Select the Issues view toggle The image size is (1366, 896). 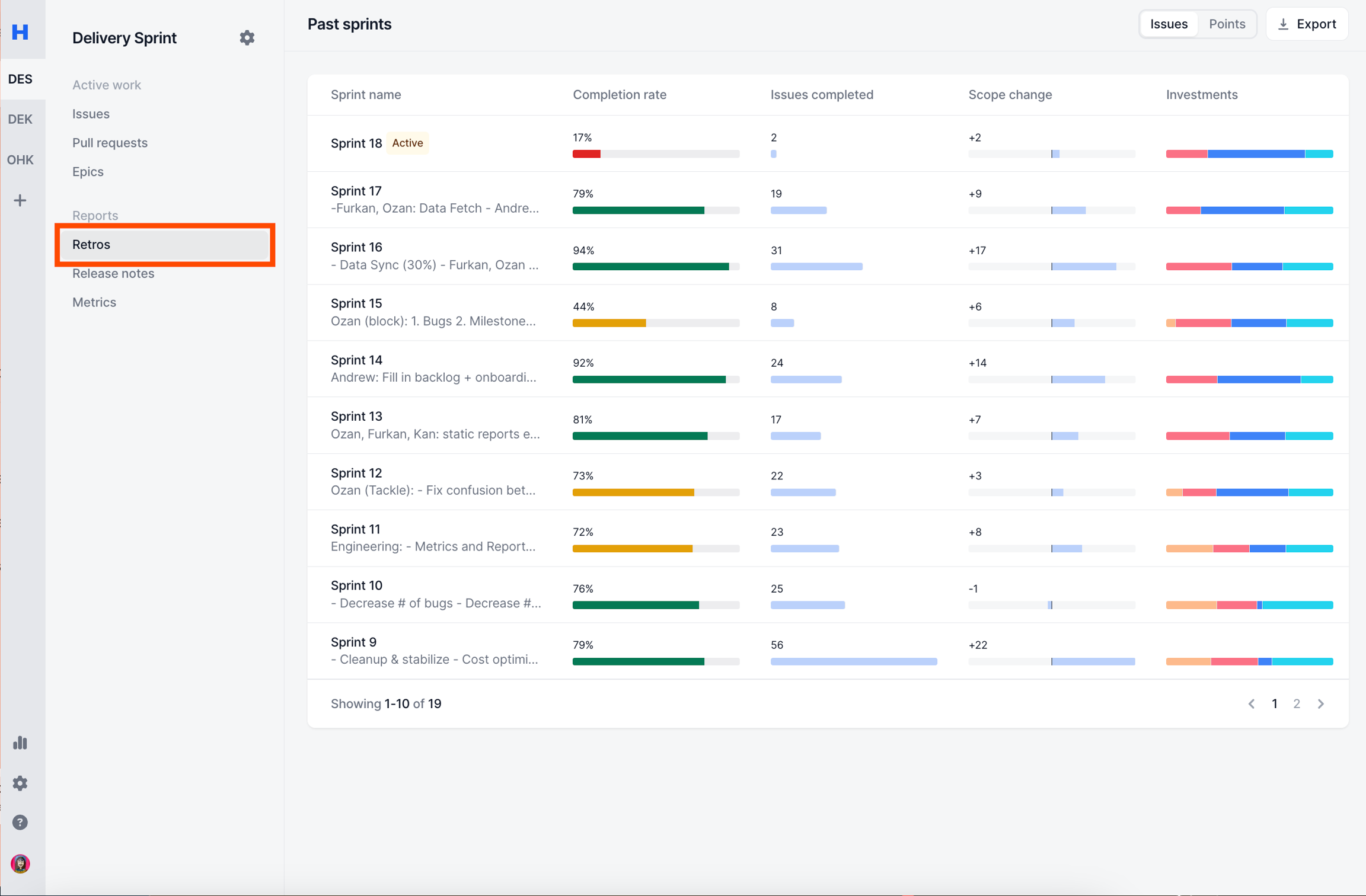pos(1169,24)
